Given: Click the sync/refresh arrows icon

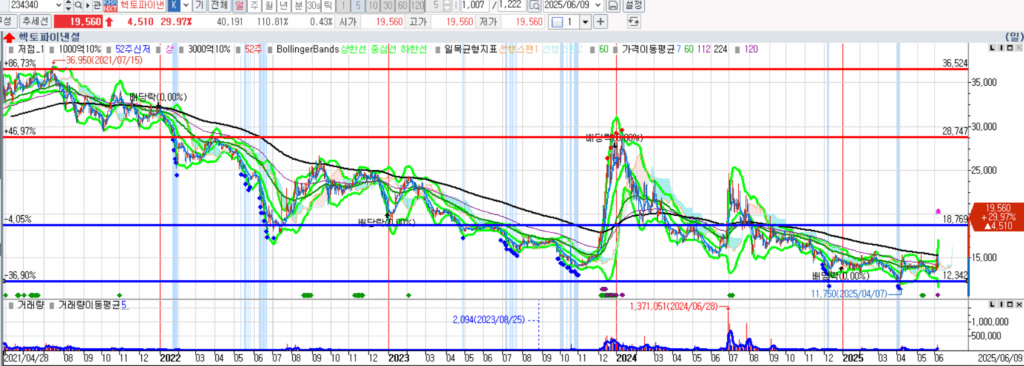Looking at the screenshot, I should [x=633, y=22].
